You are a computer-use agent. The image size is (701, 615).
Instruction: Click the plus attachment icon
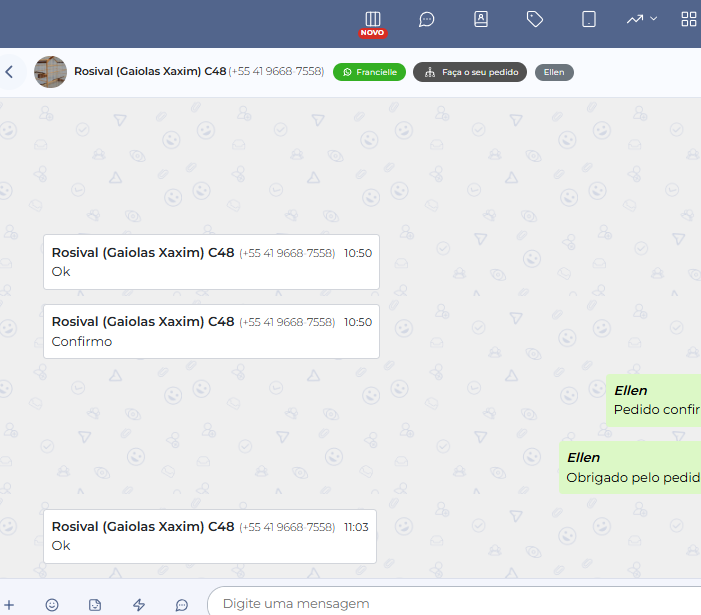point(9,605)
